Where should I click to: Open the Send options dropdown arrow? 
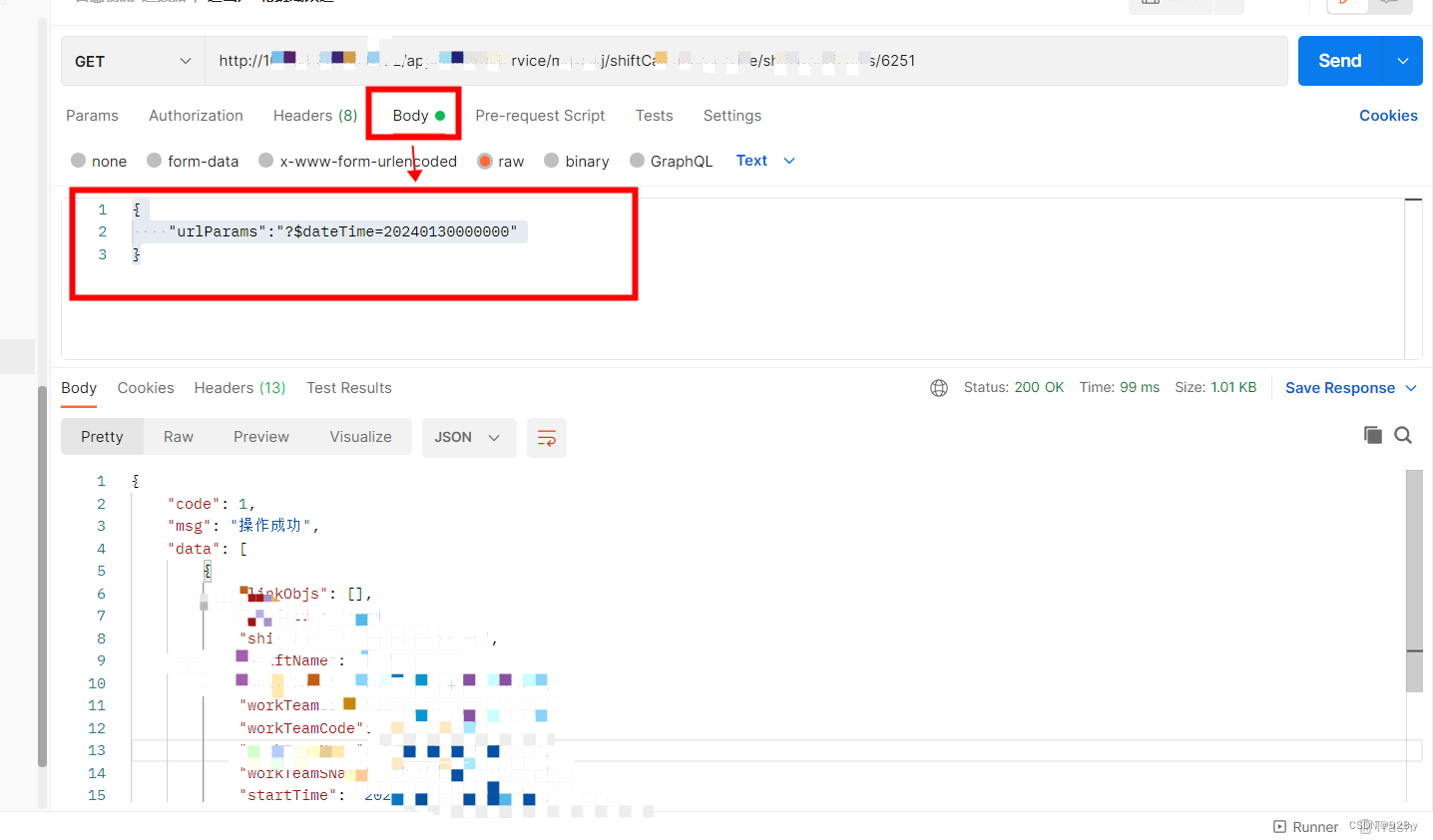[1403, 61]
